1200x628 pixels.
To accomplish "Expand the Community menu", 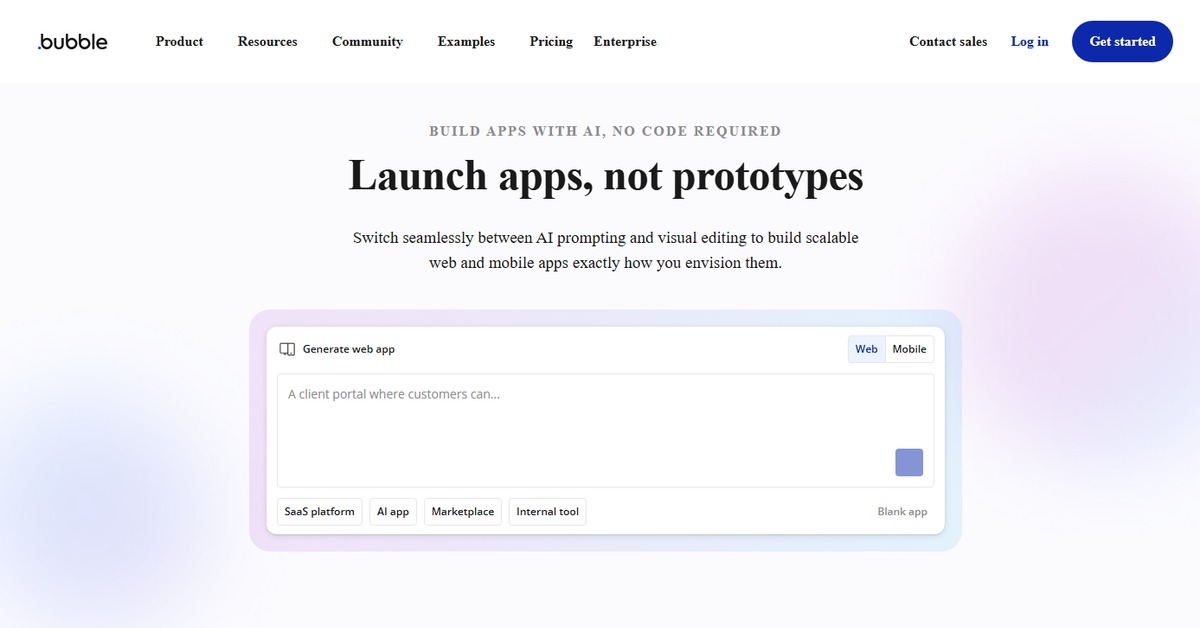I will tap(367, 42).
